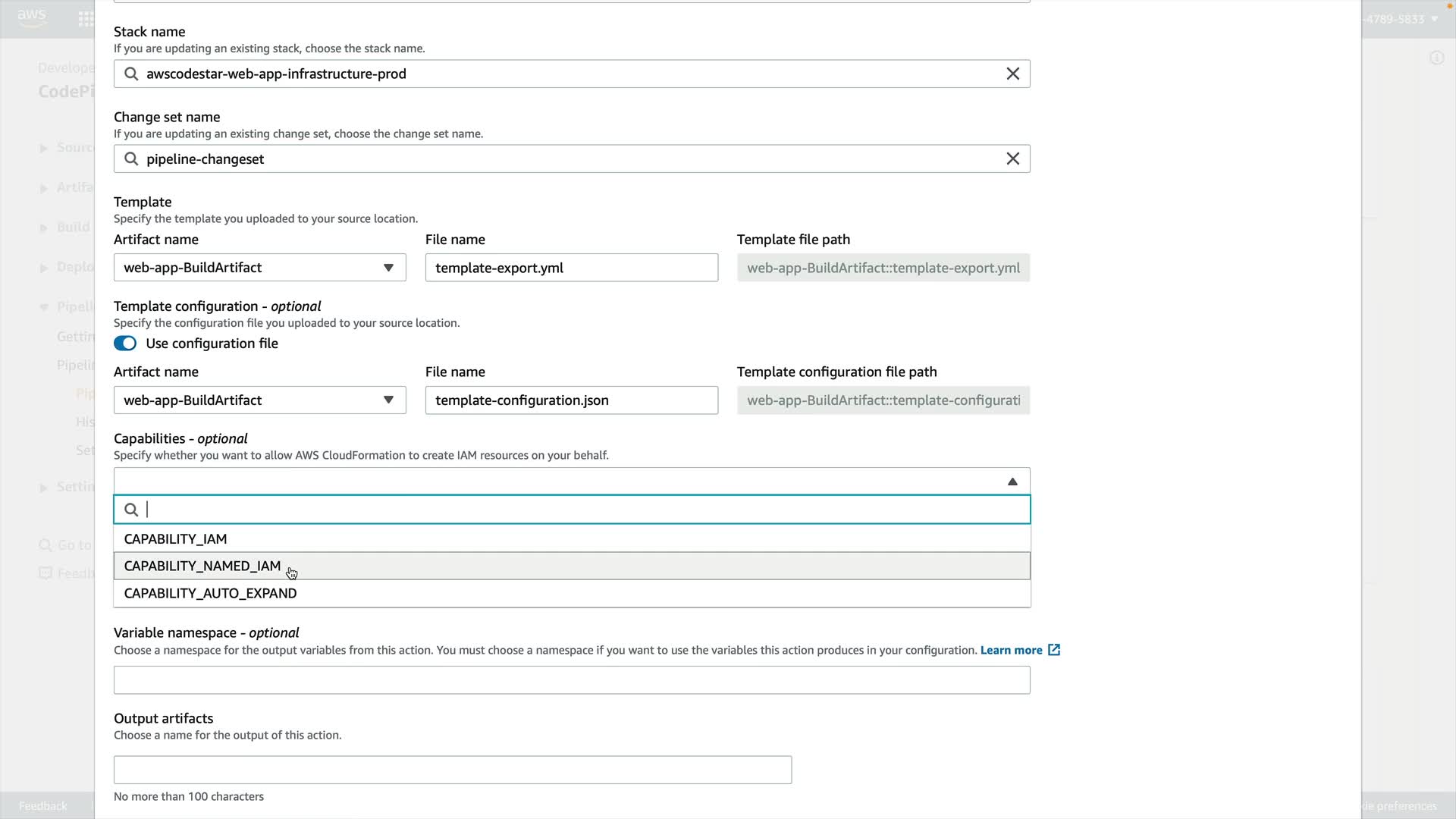Click the magnifier icon in Capabilities search box
Screen dimensions: 1456x819
point(131,510)
